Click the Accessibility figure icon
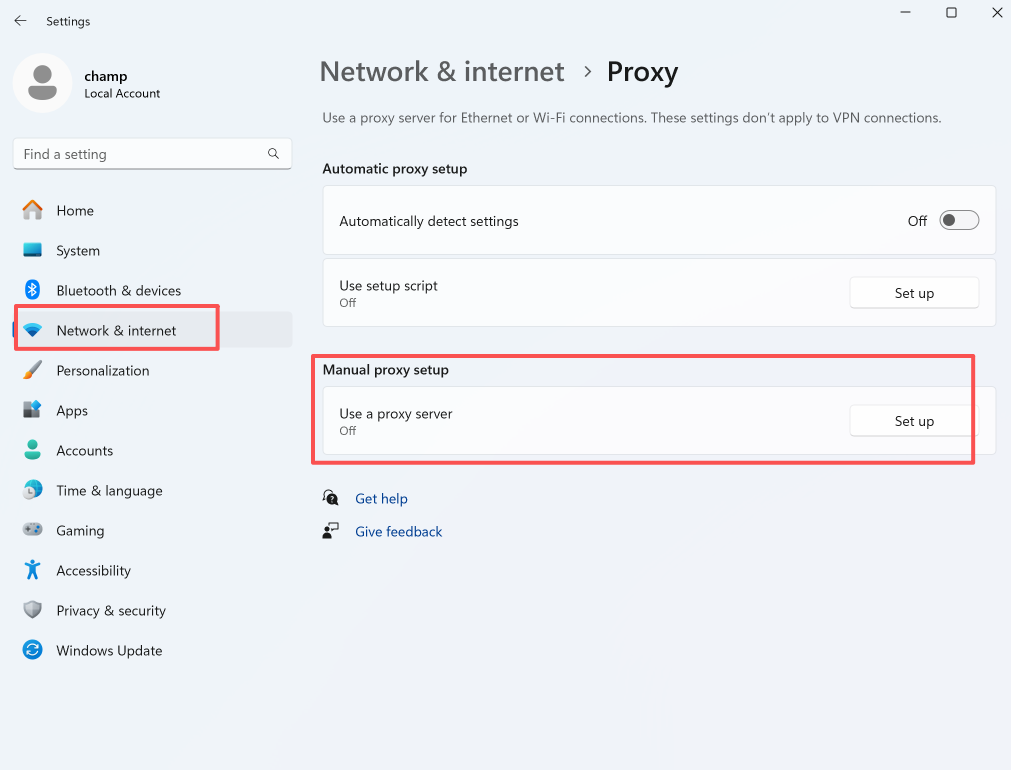 pyautogui.click(x=33, y=571)
